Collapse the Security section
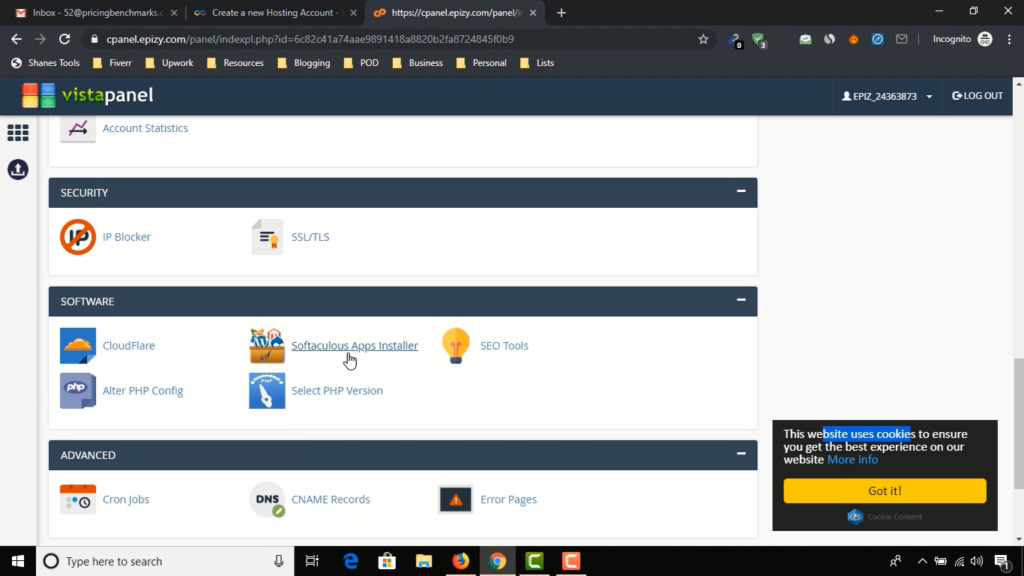Screen dimensions: 1024x576 click(x=741, y=191)
